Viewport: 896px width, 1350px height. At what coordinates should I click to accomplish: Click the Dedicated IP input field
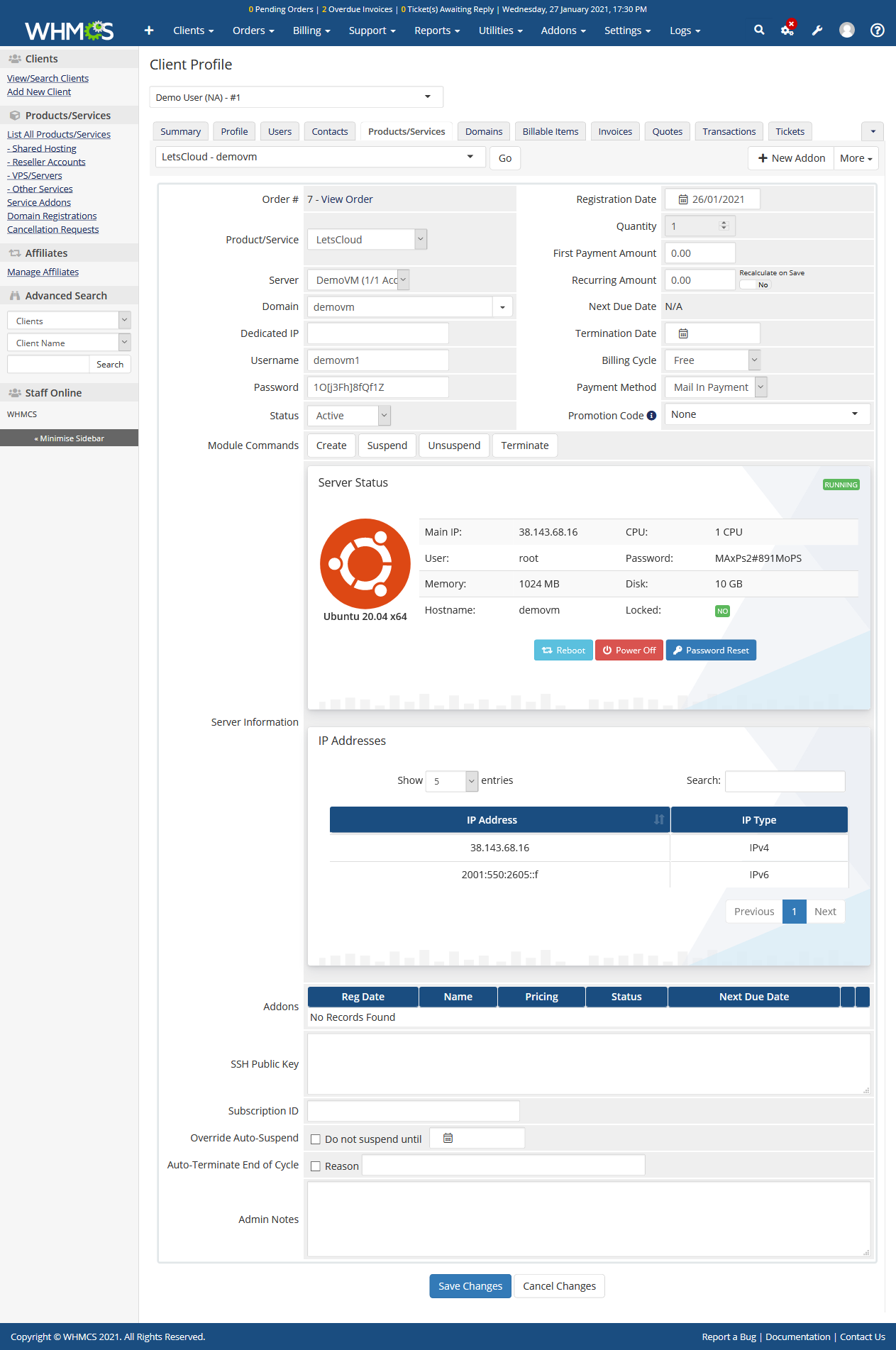click(x=378, y=333)
